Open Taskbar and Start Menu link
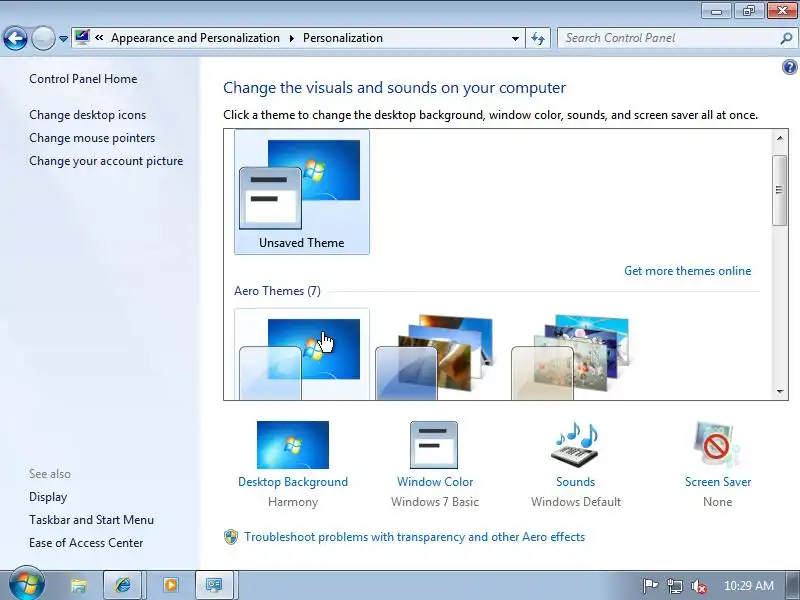Viewport: 800px width, 600px height. (x=91, y=519)
